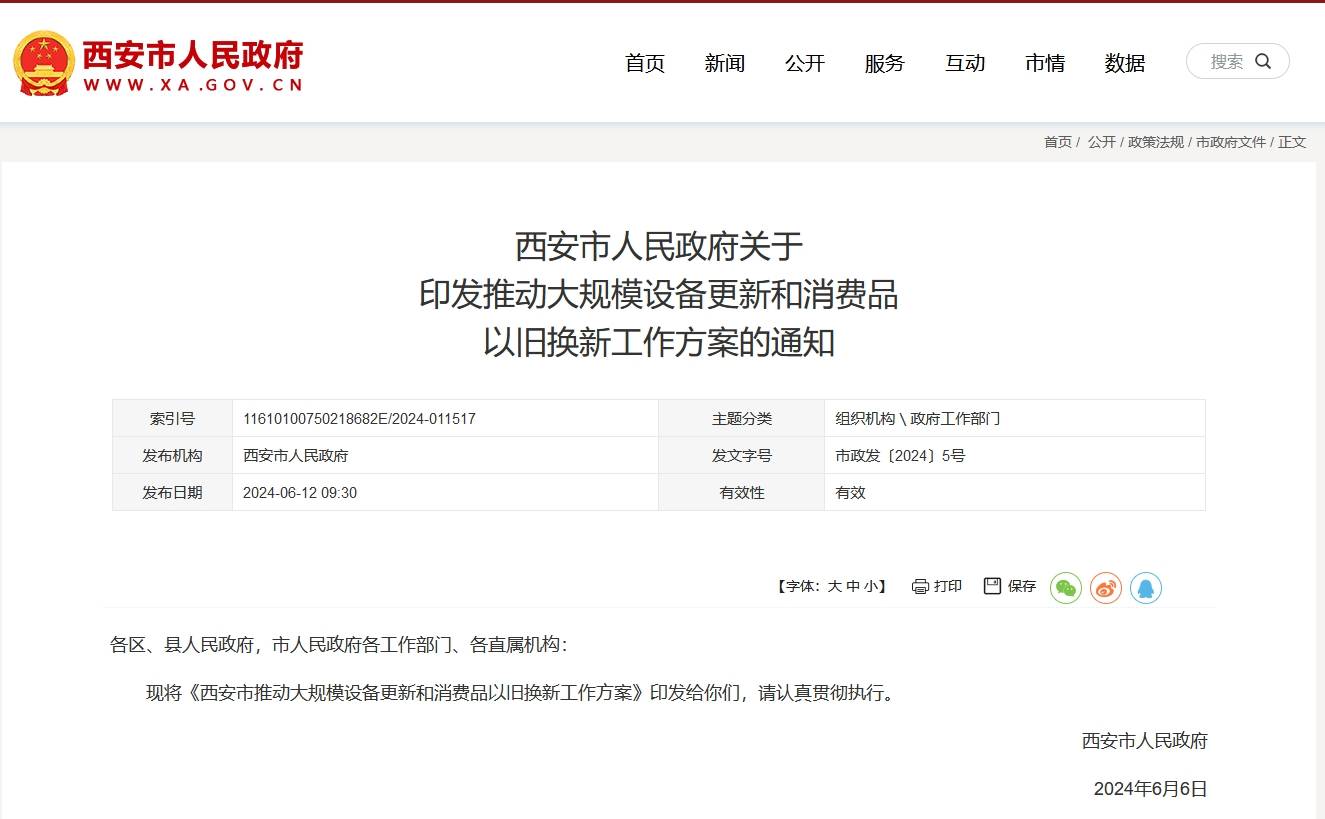
Task: Set font size to 小
Action: tap(872, 587)
